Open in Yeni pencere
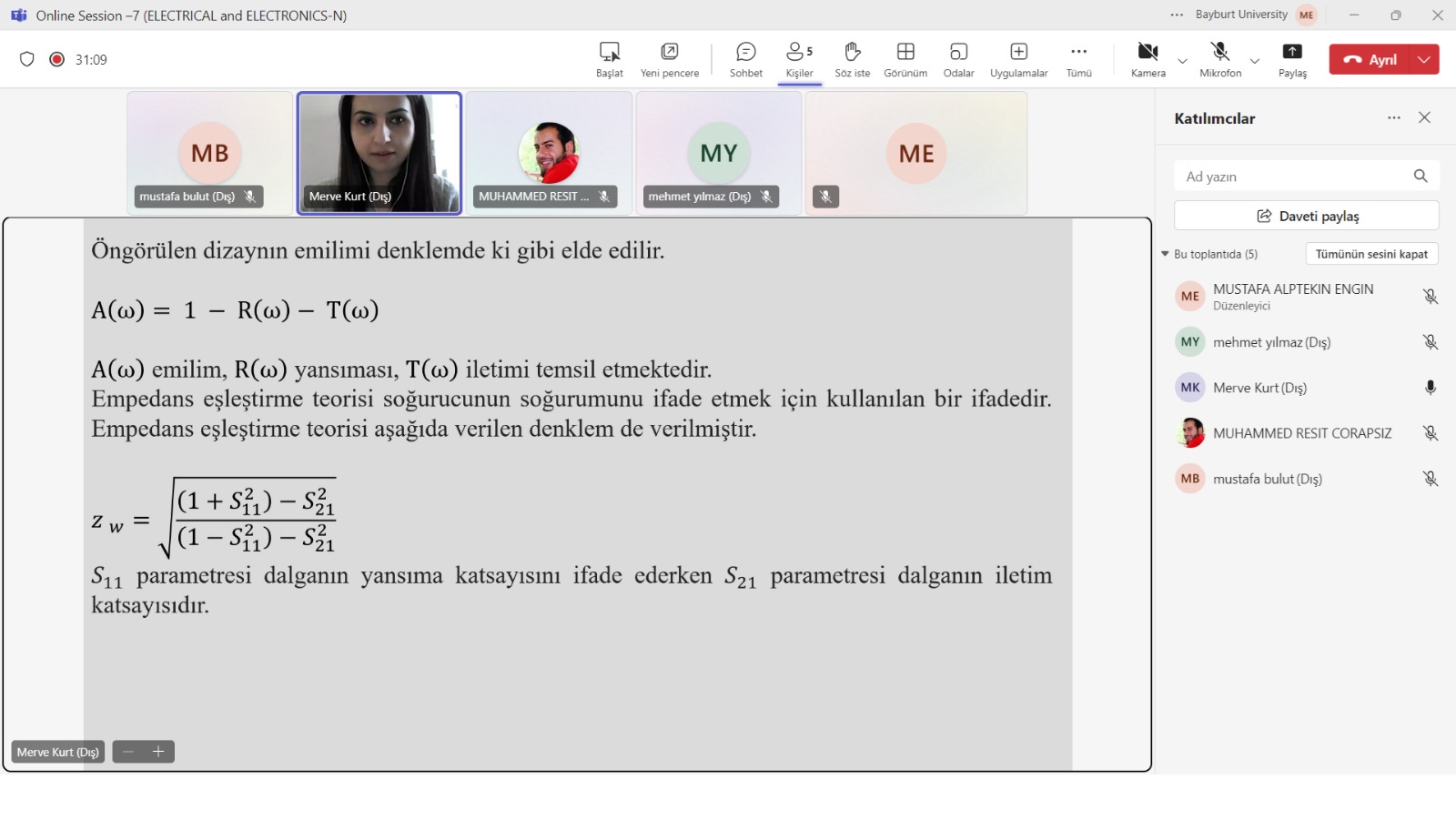Viewport: 1456px width, 820px height. (669, 59)
